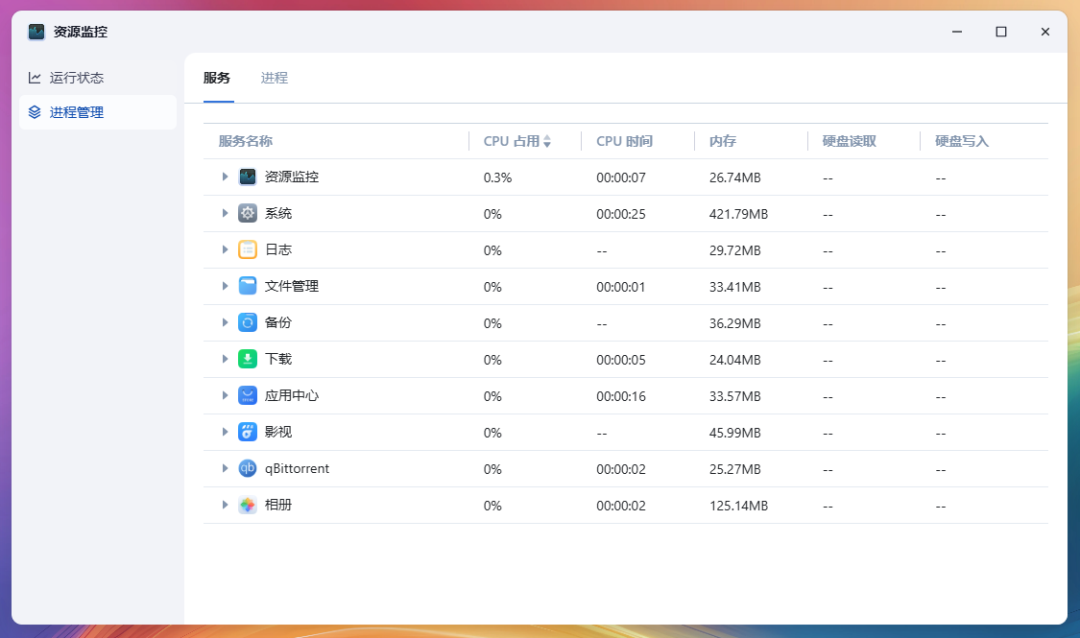Select 进程管理 in the sidebar
Viewport: 1080px width, 638px height.
tap(98, 112)
